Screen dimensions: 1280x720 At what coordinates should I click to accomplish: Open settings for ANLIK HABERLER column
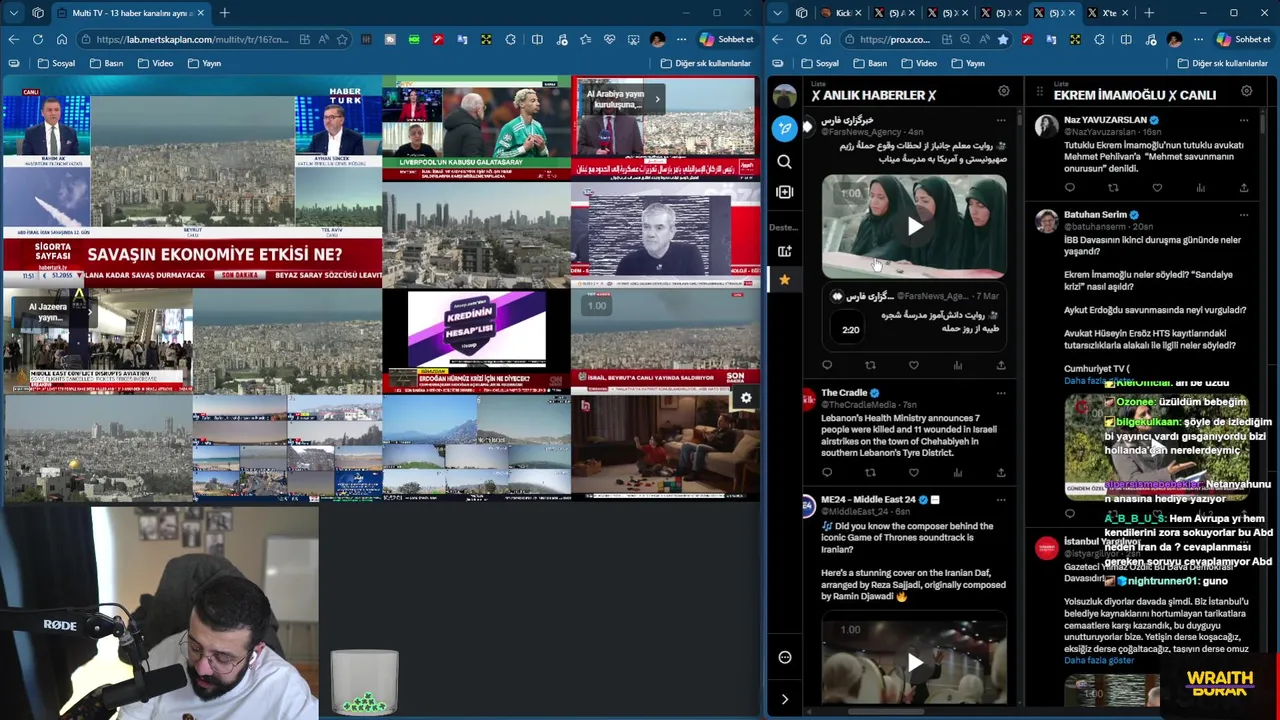(1003, 92)
